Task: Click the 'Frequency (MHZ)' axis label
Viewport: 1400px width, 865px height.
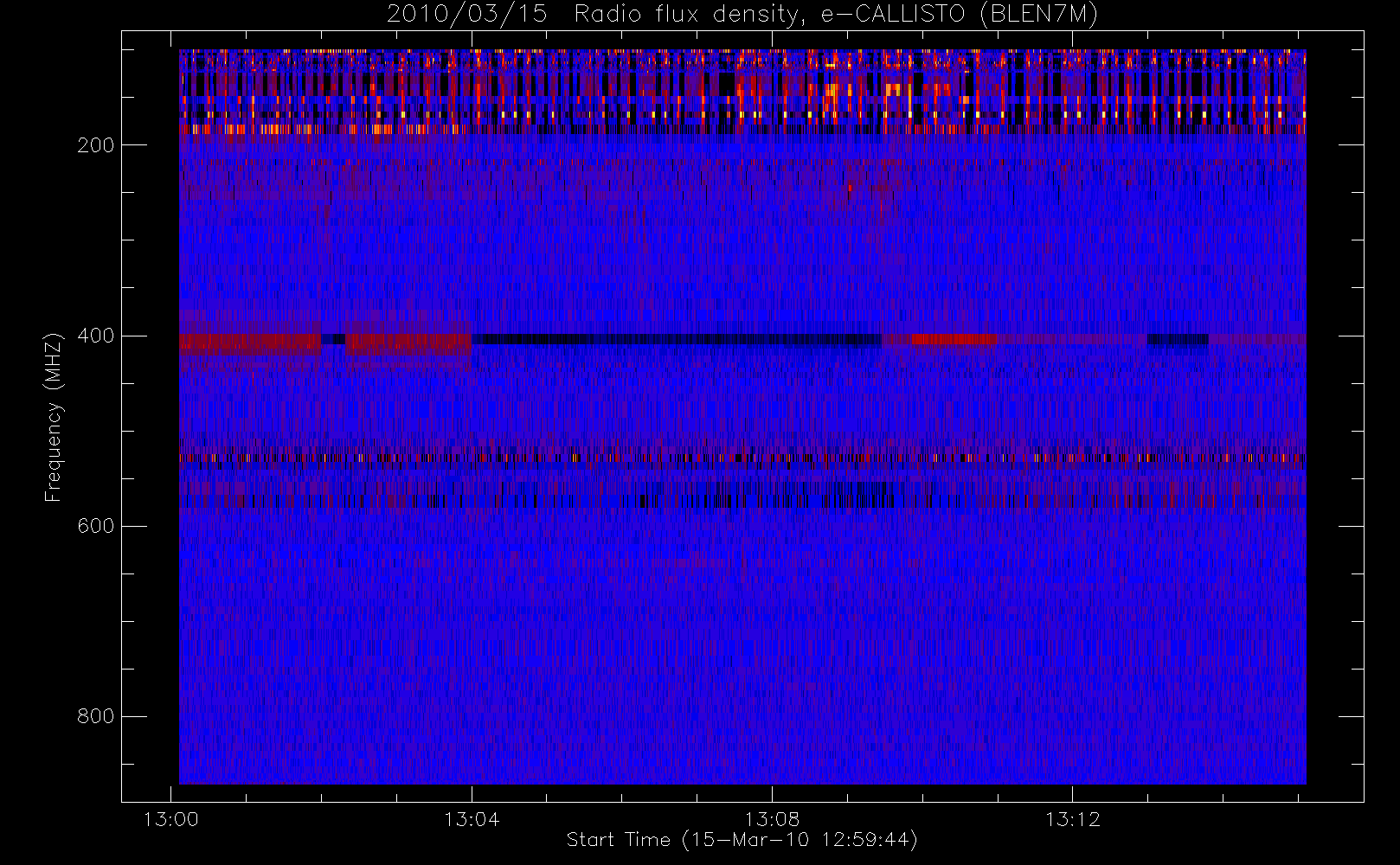Action: click(54, 417)
